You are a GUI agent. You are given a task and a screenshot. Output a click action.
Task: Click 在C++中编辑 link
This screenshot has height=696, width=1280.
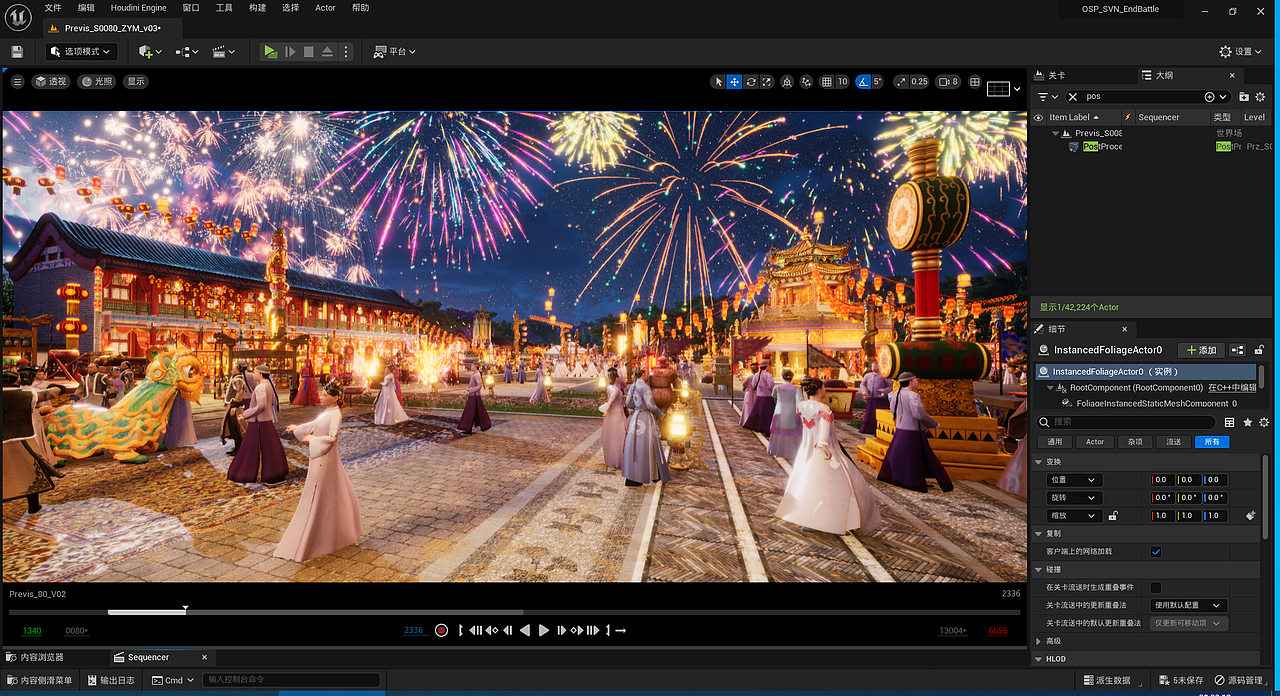tap(1232, 387)
